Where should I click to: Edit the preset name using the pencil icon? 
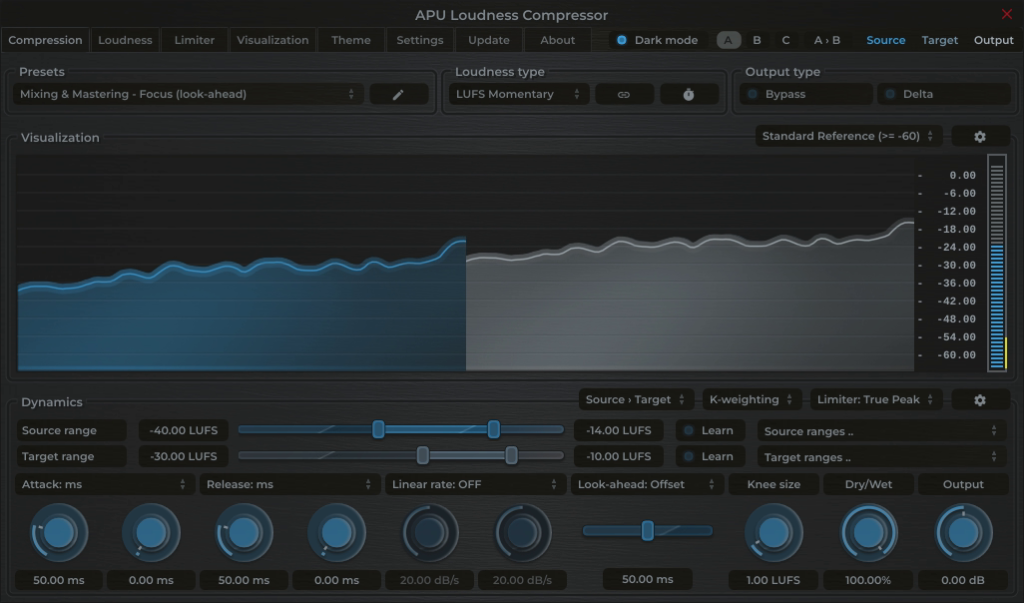point(399,93)
